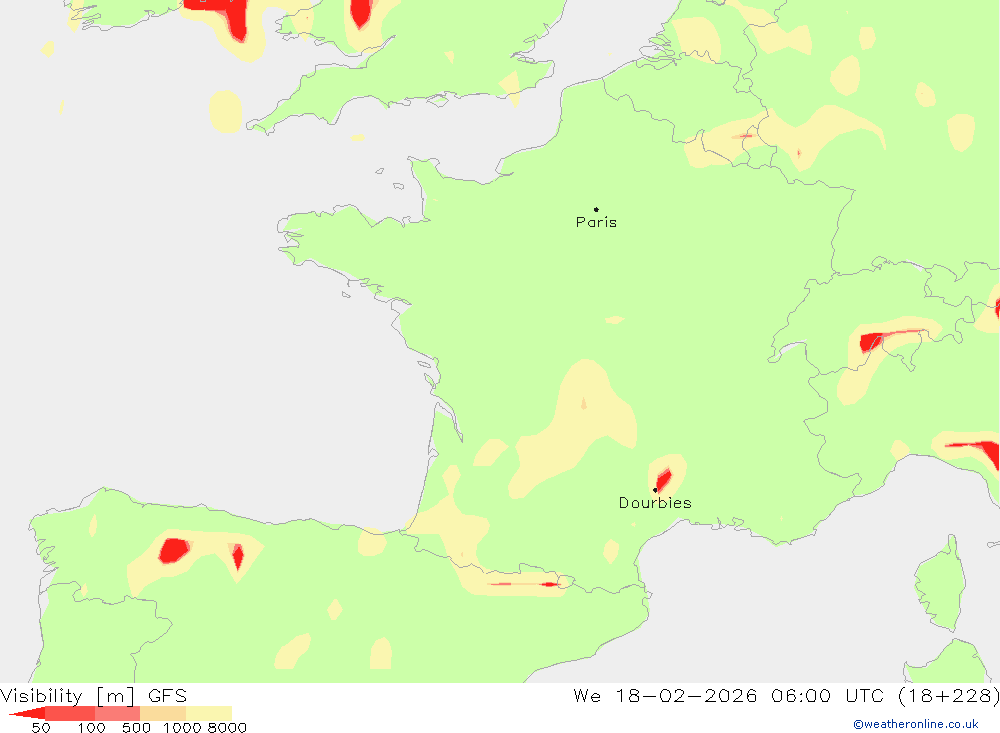
Task: Click the red low-visibility patch above Dourbies
Action: pos(663,479)
